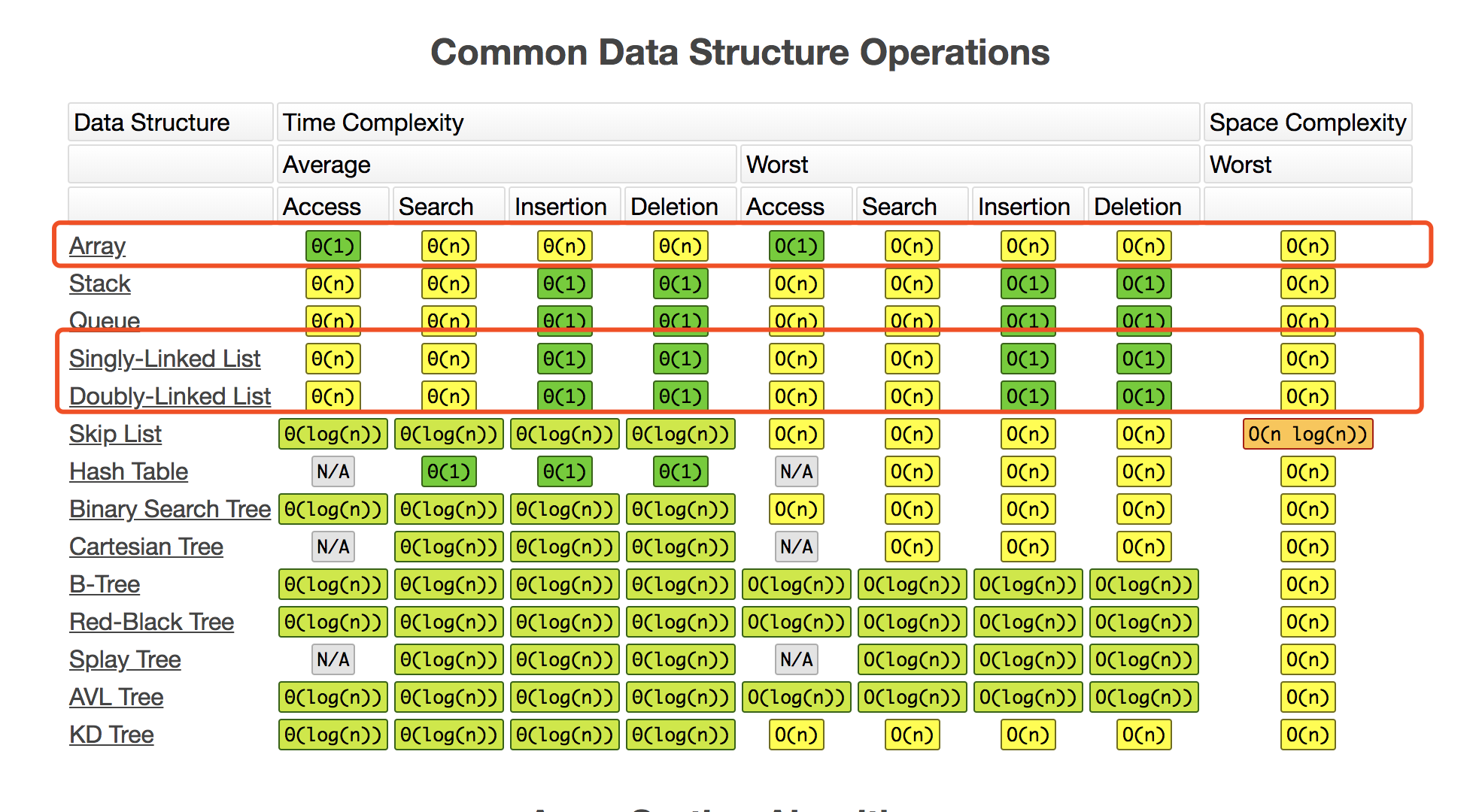The image size is (1479, 812).
Task: Open the KD Tree link
Action: point(111,735)
